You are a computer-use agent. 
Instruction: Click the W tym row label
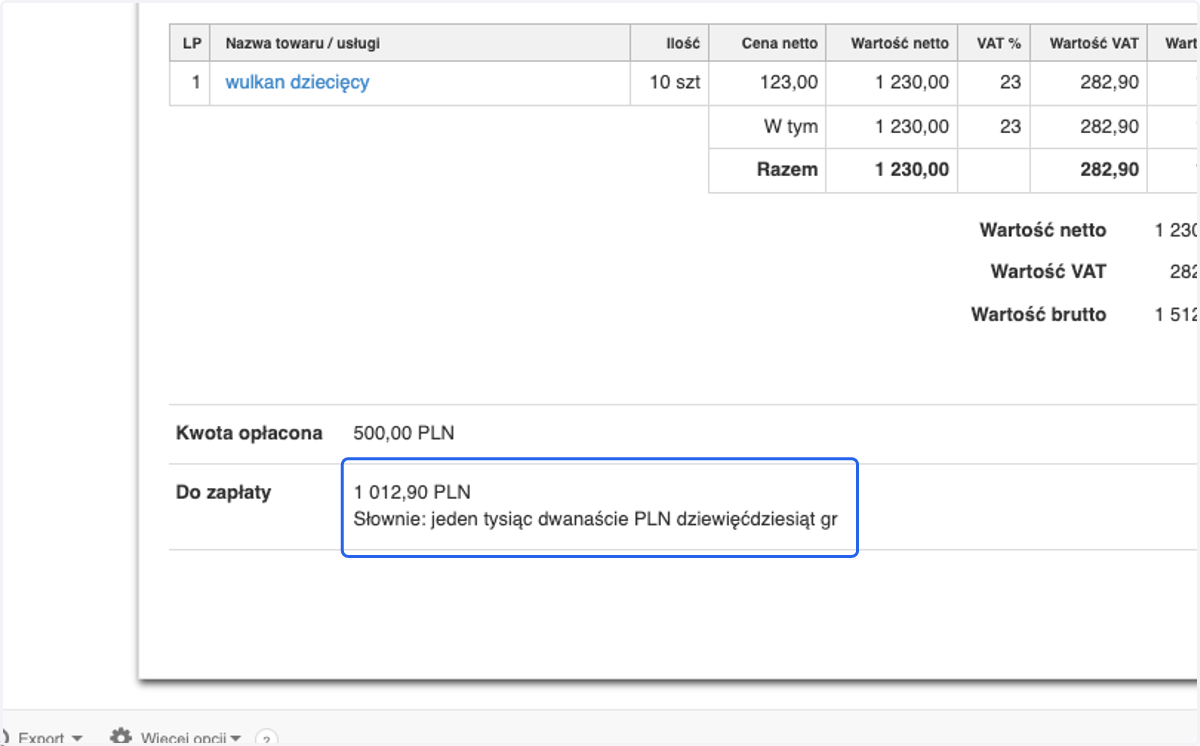[790, 126]
